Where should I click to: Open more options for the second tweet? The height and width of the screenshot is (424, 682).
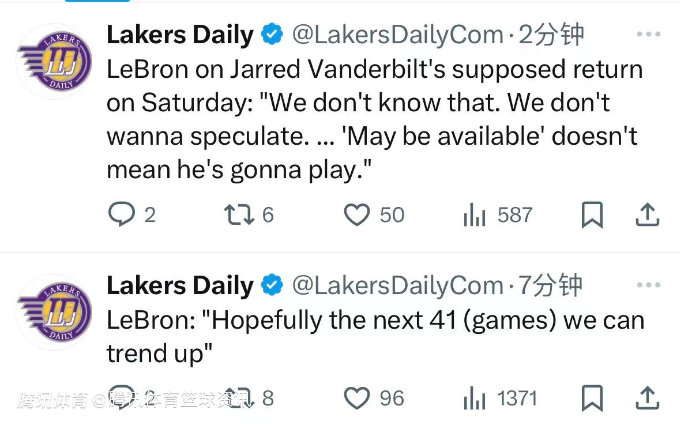tap(649, 285)
